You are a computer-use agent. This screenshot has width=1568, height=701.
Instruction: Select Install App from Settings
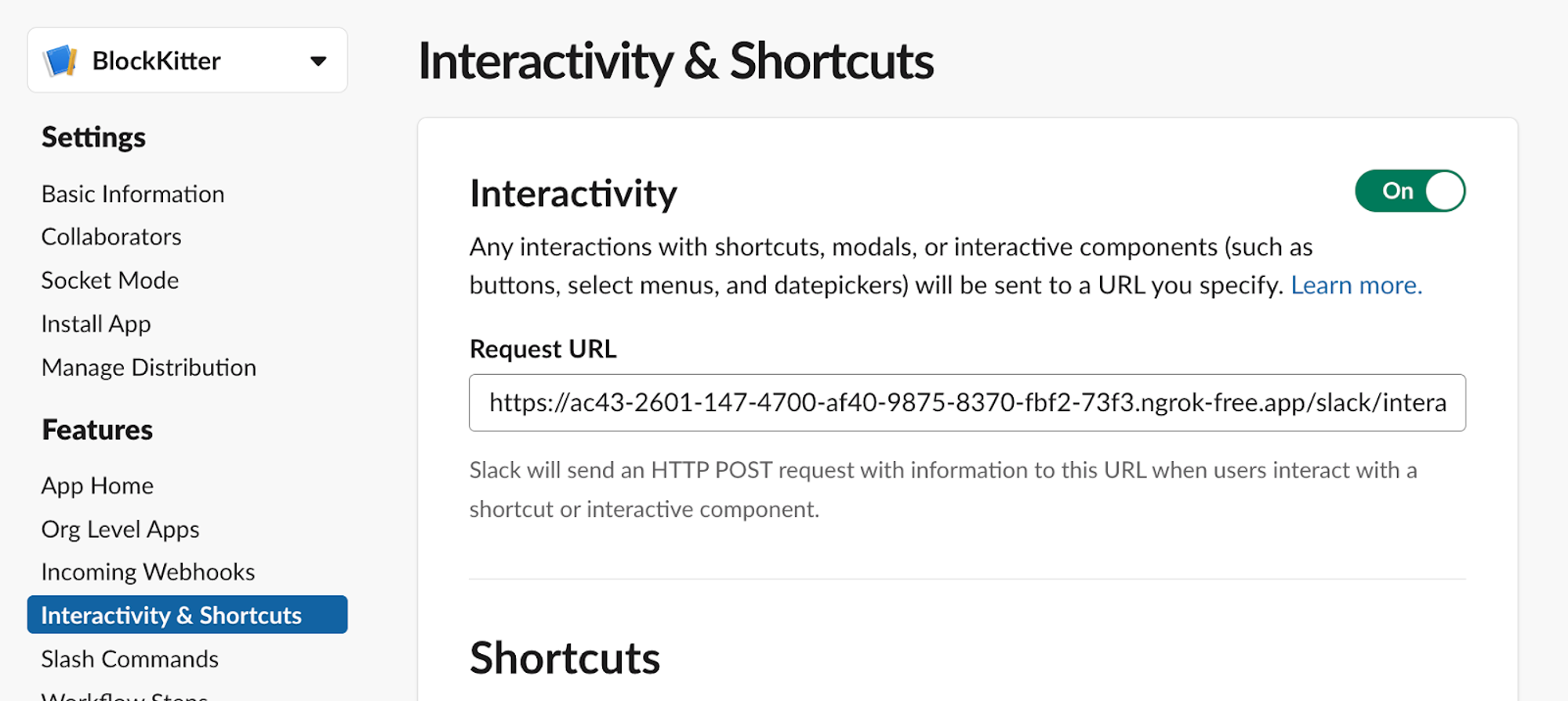coord(96,323)
